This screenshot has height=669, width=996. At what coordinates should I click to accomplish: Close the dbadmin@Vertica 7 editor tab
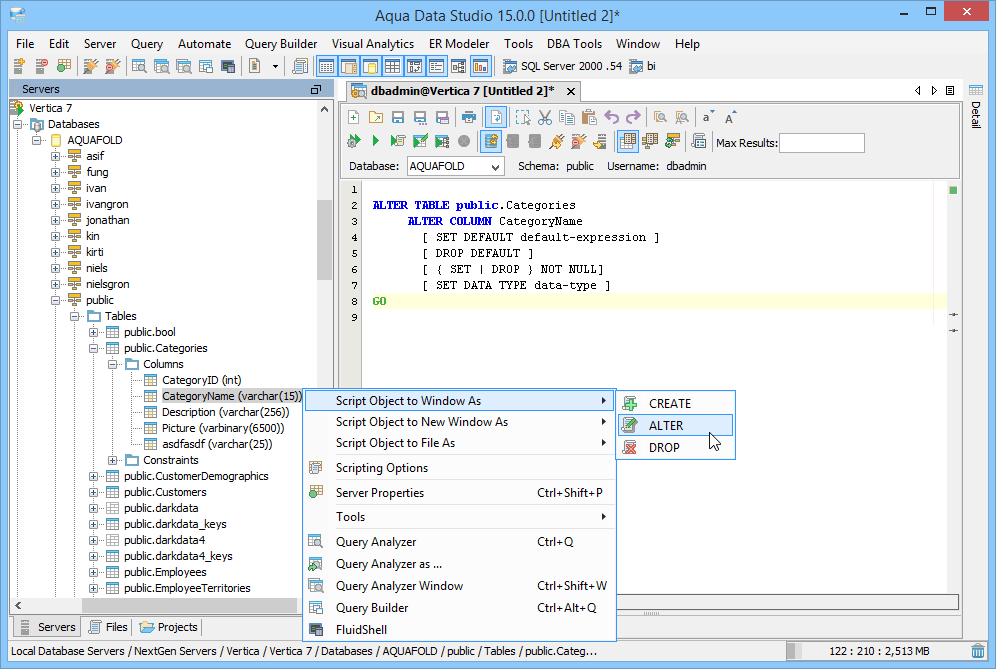[571, 91]
